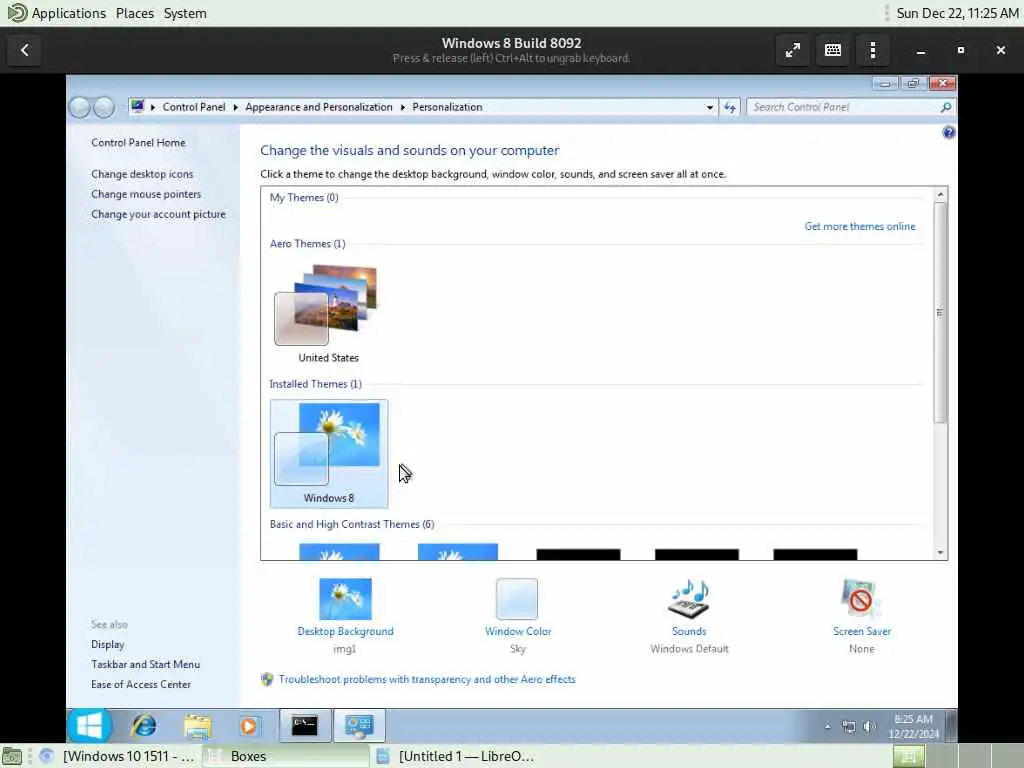Click the Control Panel back navigation button
Viewport: 1024px width, 768px height.
[80, 107]
